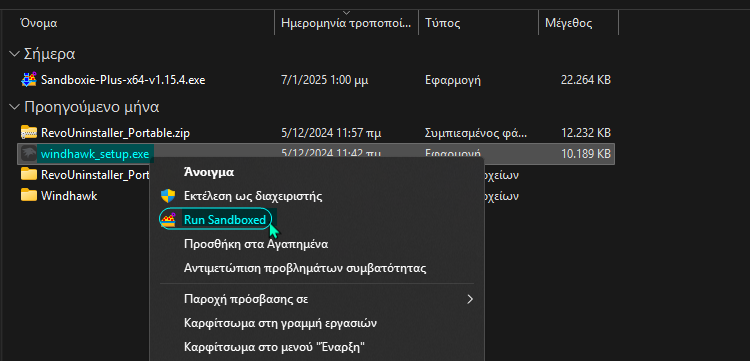
Task: Select Προσθήκη στα Αγαπημένα
Action: [256, 244]
